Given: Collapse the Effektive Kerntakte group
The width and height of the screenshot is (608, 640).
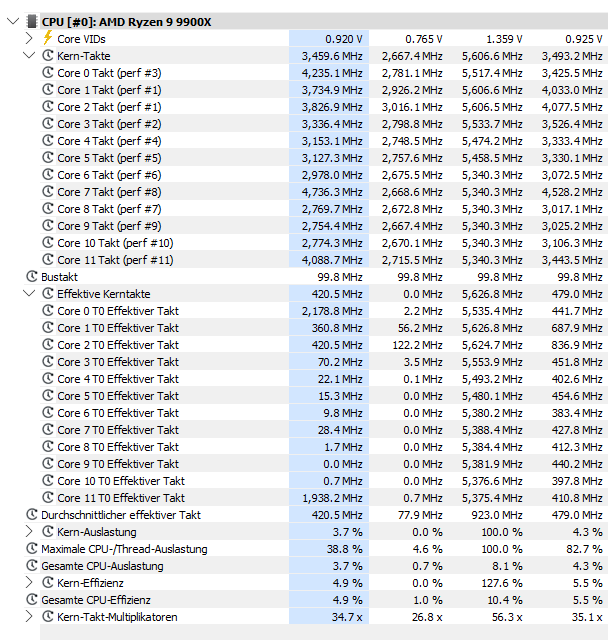Looking at the screenshot, I should coord(29,293).
